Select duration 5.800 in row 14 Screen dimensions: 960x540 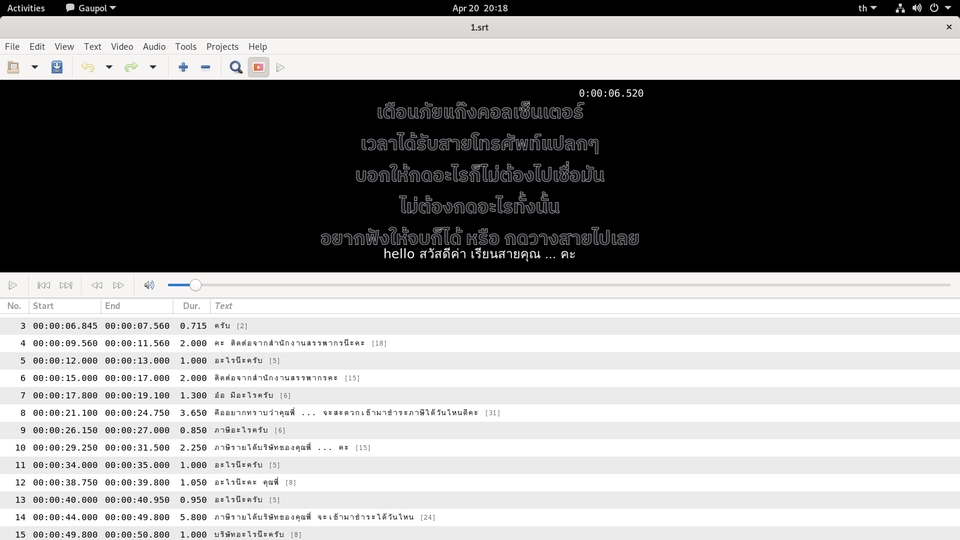(193, 517)
